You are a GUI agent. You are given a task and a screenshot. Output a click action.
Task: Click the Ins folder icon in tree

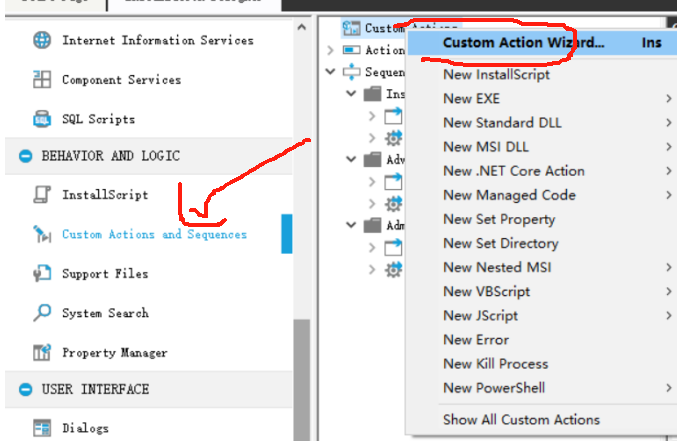coord(372,94)
